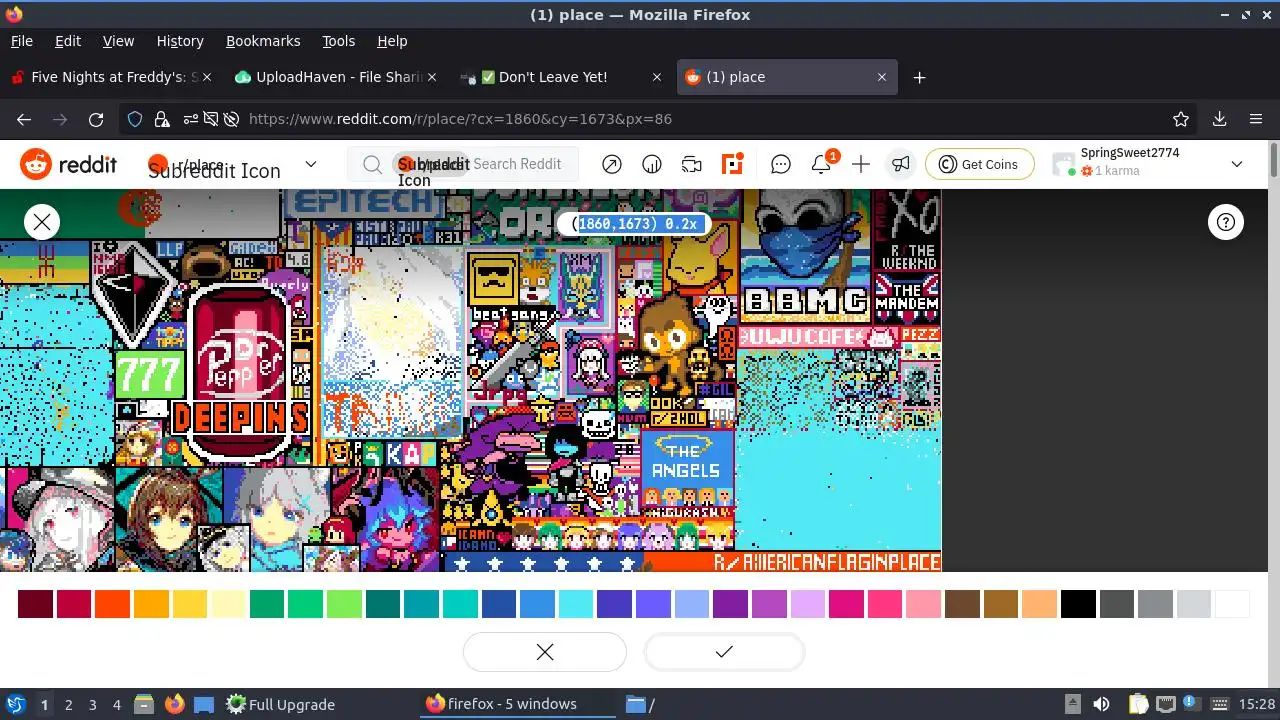Viewport: 1280px width, 720px height.
Task: Open the advertise megaphone icon
Action: tap(901, 164)
